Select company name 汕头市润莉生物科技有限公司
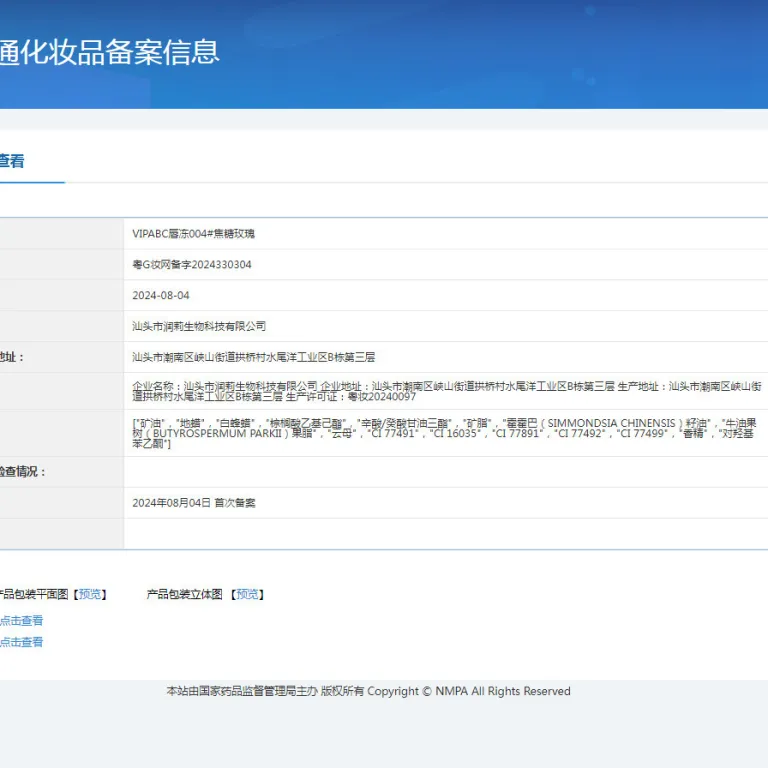The image size is (768, 768). tap(199, 326)
